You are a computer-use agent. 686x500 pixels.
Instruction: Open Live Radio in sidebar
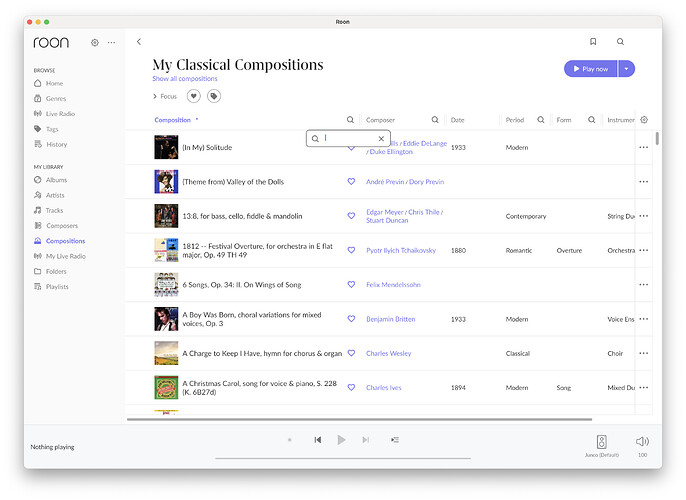click(54, 114)
